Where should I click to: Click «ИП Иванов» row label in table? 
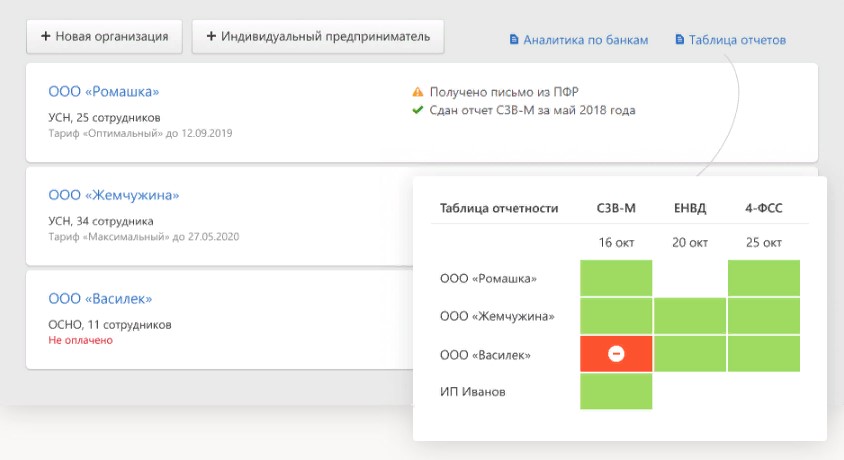click(x=473, y=392)
